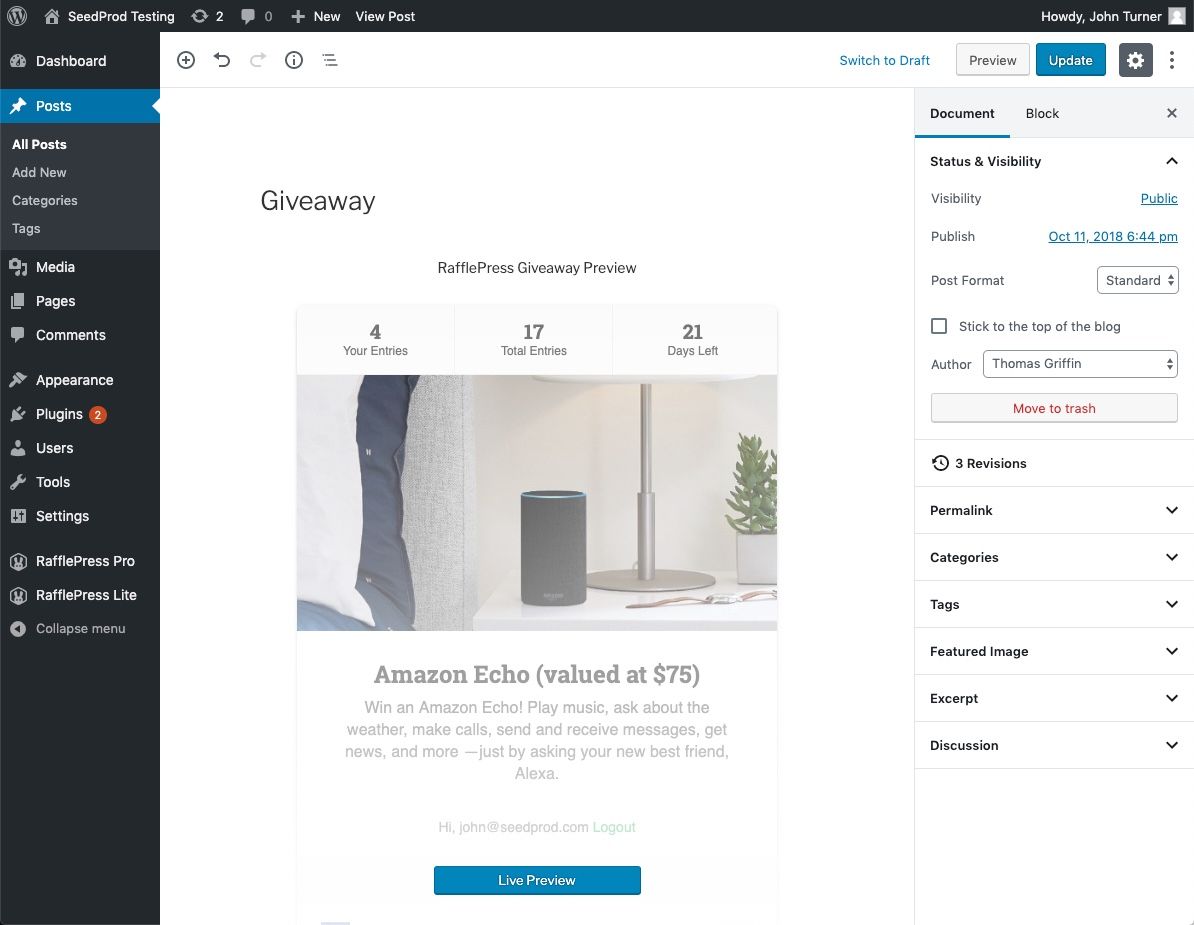Undo the last change with undo arrow
Viewport: 1194px width, 925px height.
[222, 60]
